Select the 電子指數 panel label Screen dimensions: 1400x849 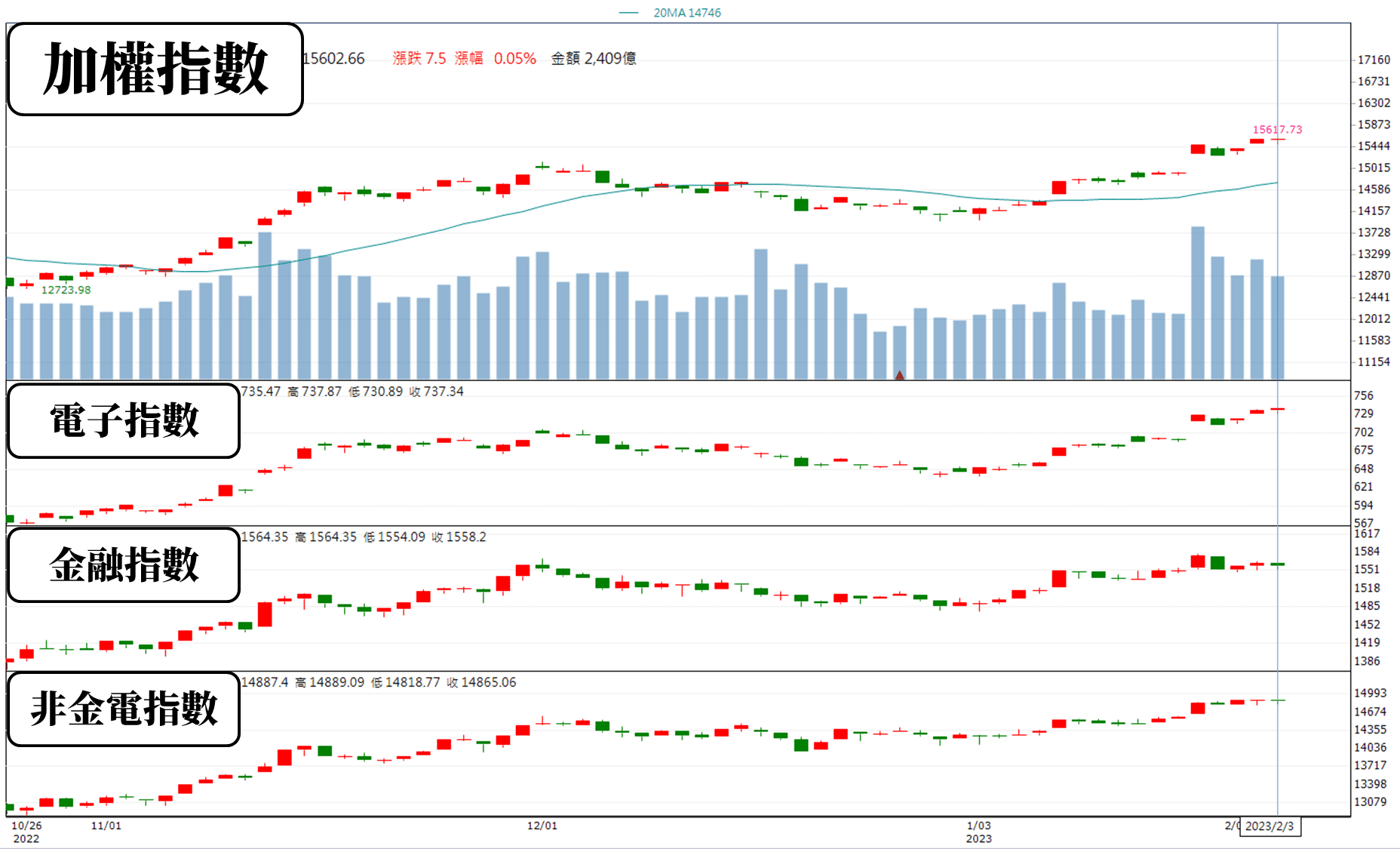coord(124,420)
